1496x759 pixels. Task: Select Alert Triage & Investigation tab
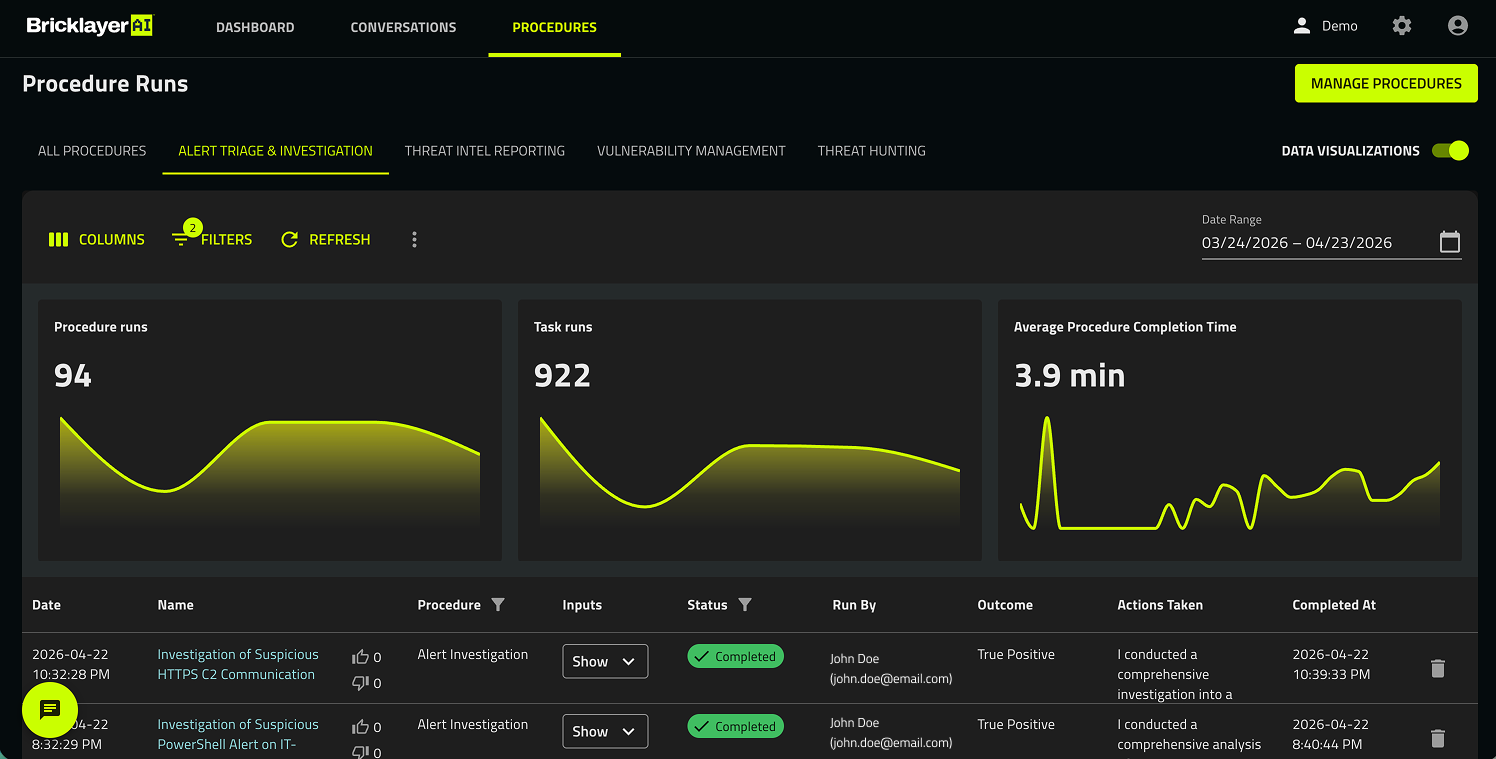click(275, 151)
